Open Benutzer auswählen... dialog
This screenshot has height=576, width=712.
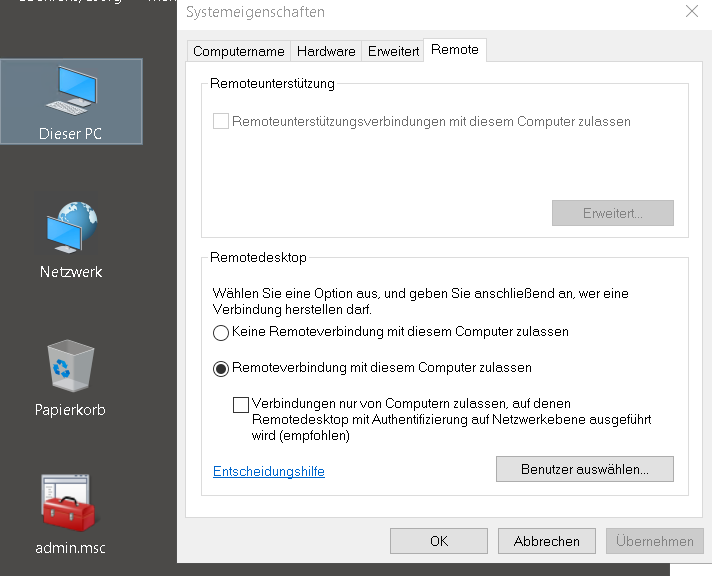click(x=584, y=469)
